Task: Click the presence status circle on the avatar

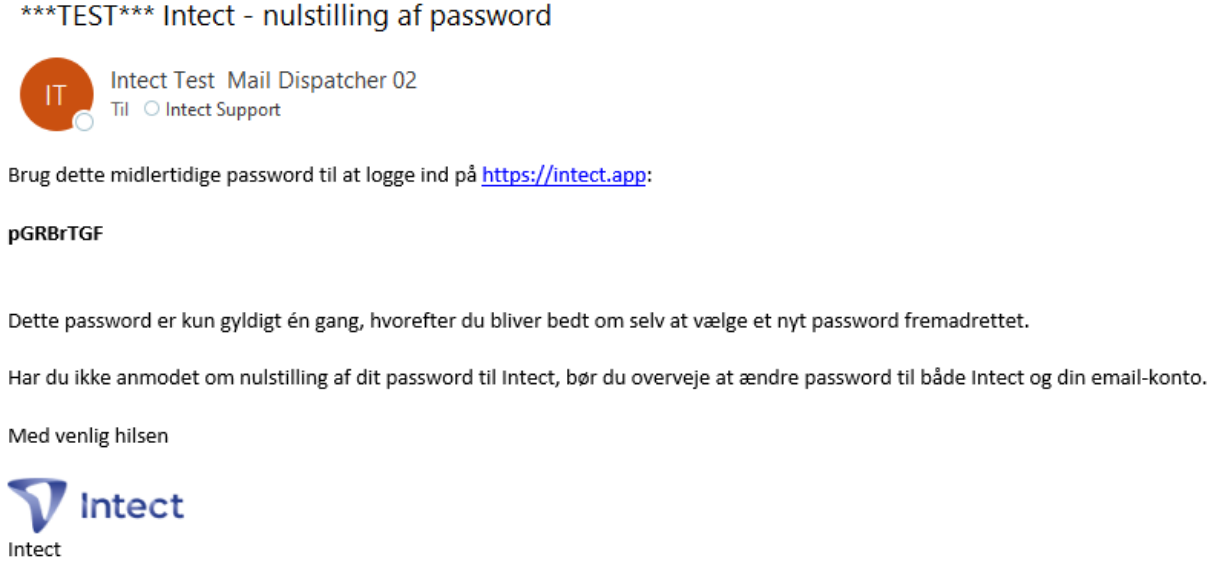Action: [84, 122]
